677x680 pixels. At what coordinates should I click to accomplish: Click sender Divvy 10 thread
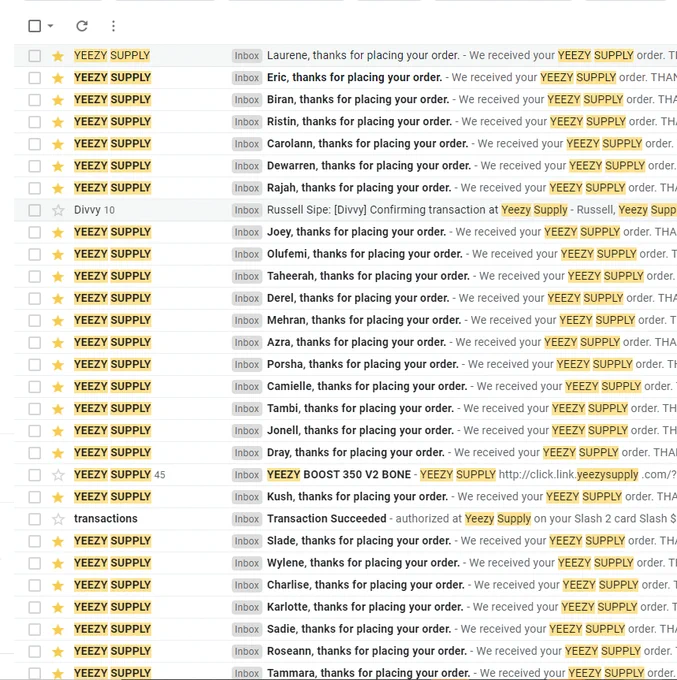coord(94,210)
